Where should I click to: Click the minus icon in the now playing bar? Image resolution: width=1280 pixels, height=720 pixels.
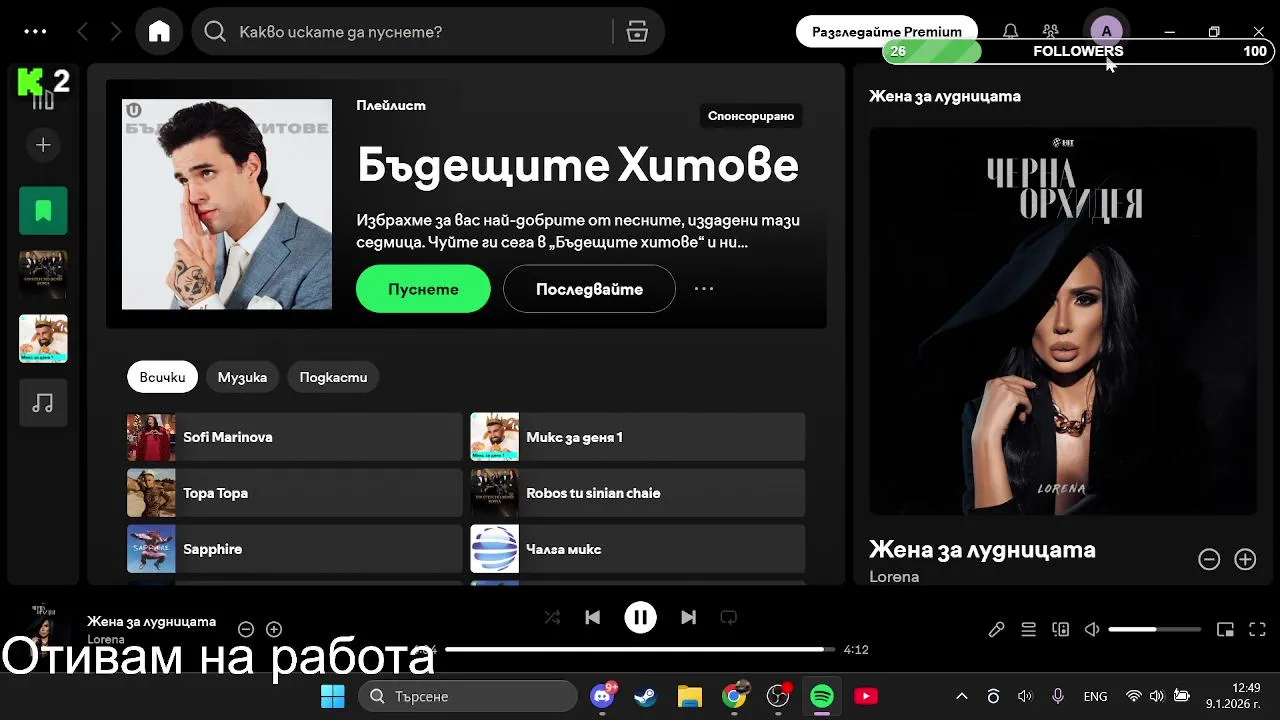(246, 629)
